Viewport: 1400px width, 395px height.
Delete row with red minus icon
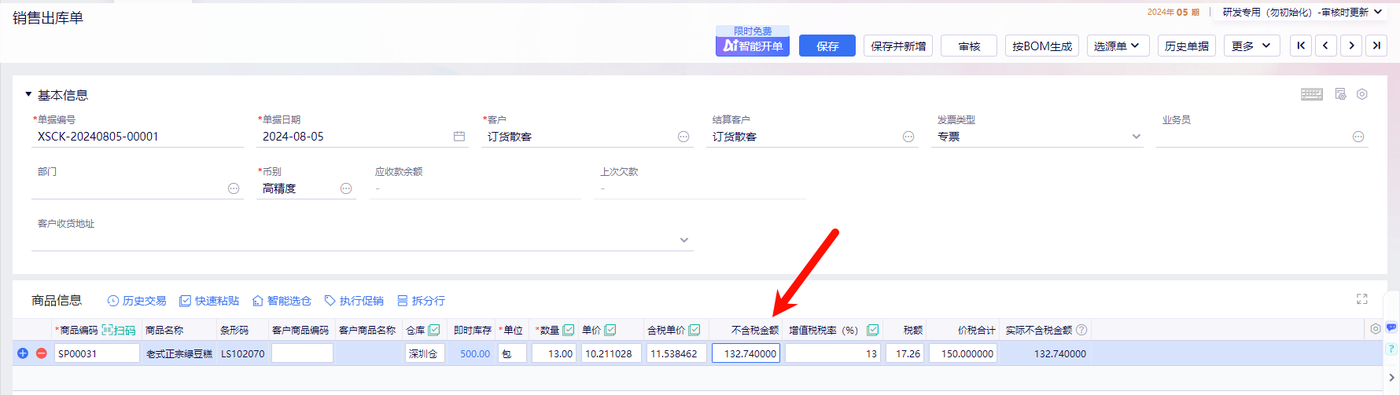(41, 353)
